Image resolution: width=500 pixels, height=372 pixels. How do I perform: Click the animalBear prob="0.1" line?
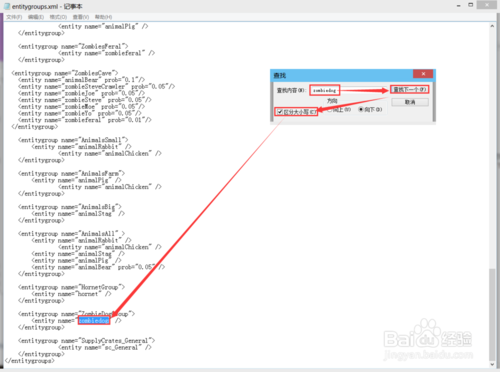[x=81, y=80]
